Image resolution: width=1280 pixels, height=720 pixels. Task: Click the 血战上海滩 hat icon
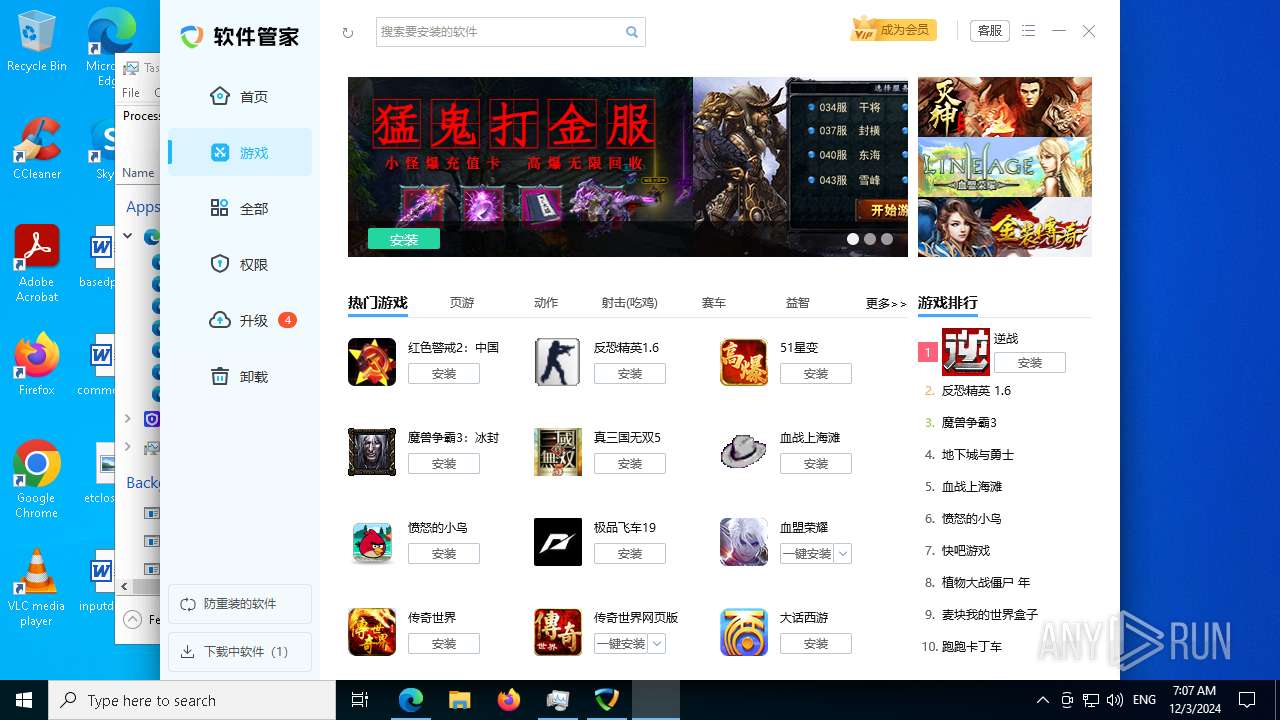point(744,452)
